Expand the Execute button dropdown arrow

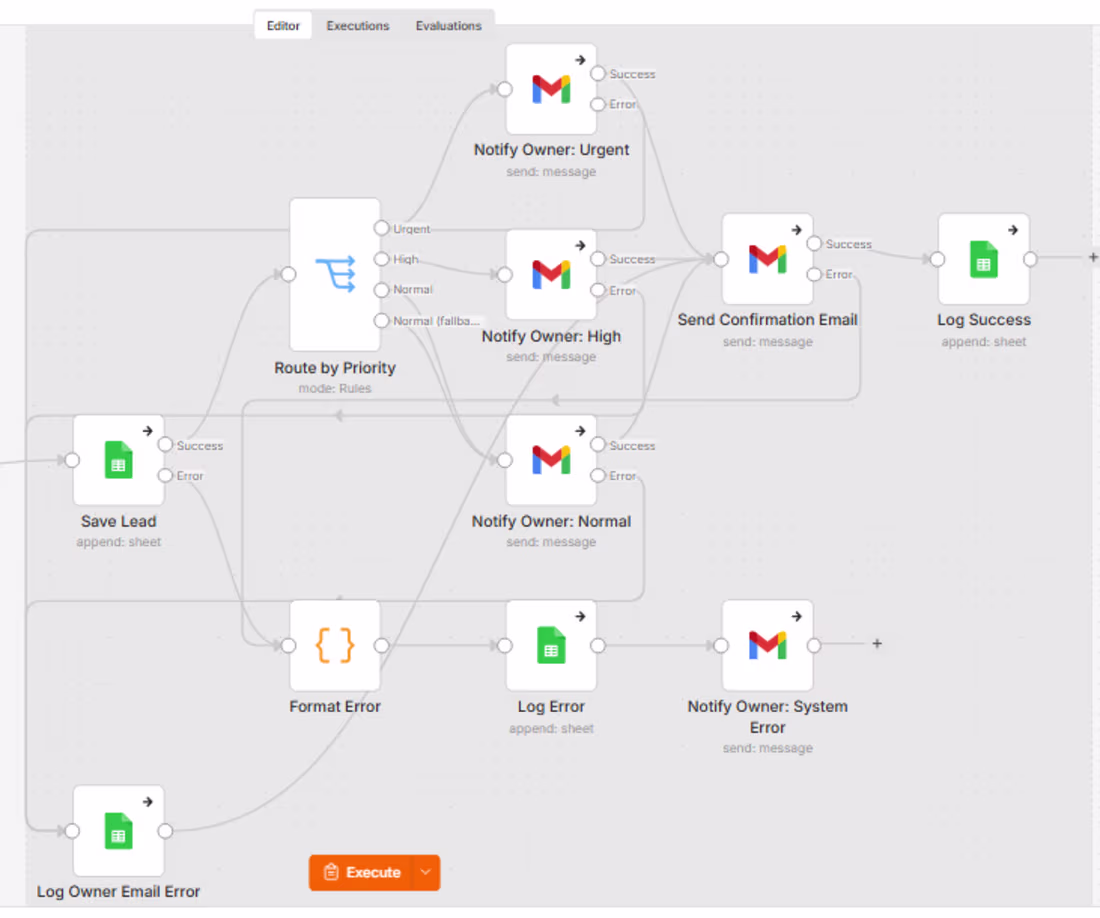[426, 872]
